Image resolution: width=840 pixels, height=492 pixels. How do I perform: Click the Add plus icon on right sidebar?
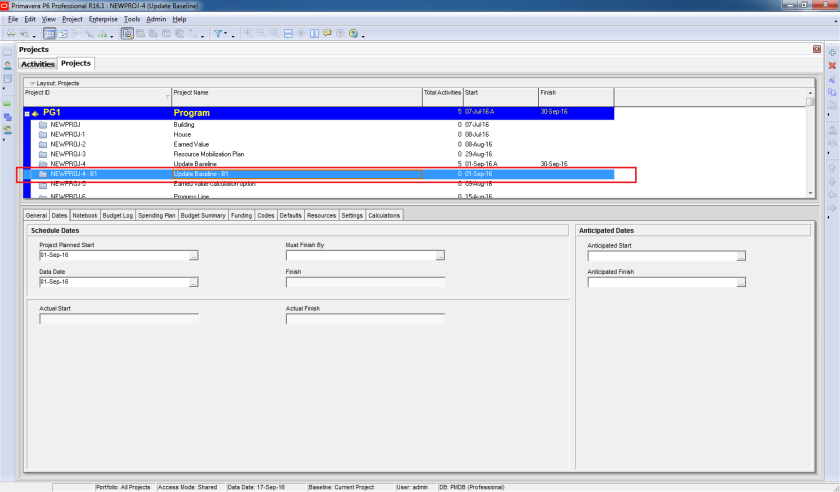[x=832, y=53]
